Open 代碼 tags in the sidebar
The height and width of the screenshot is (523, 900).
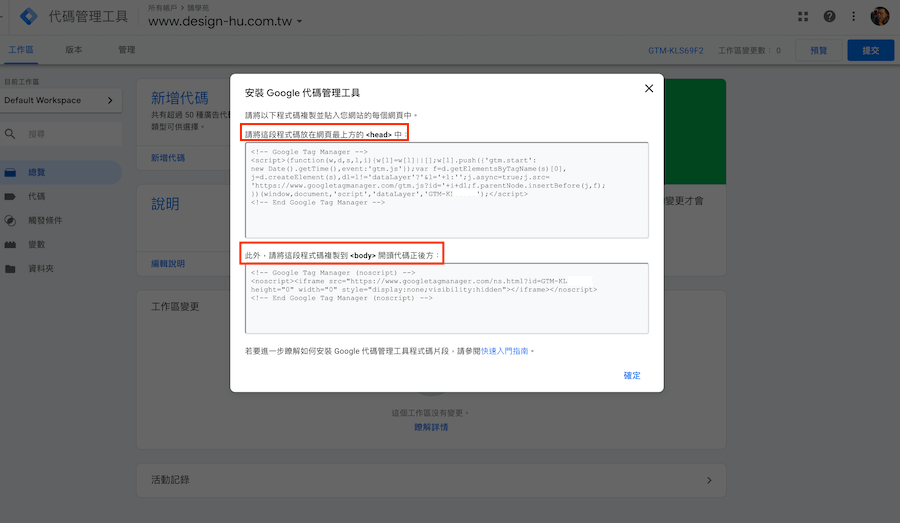coord(36,197)
